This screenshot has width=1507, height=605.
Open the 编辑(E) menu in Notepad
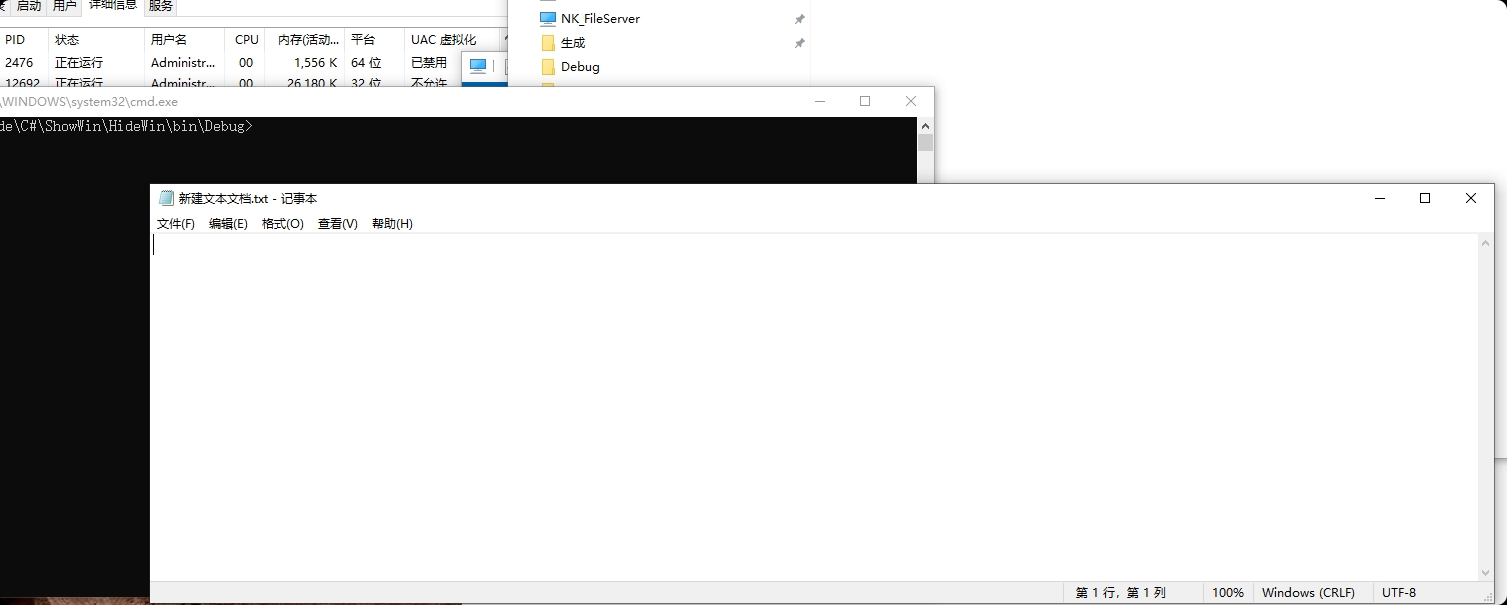tap(229, 223)
